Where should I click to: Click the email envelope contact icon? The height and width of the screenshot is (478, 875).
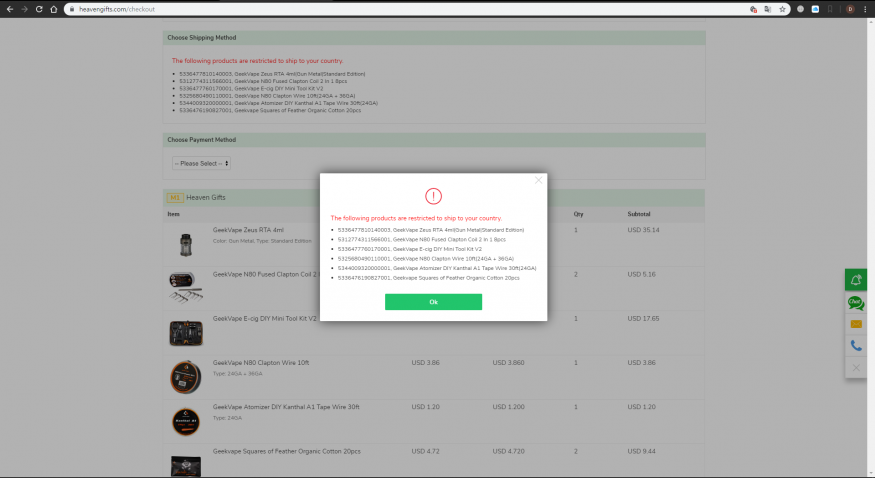coord(856,324)
